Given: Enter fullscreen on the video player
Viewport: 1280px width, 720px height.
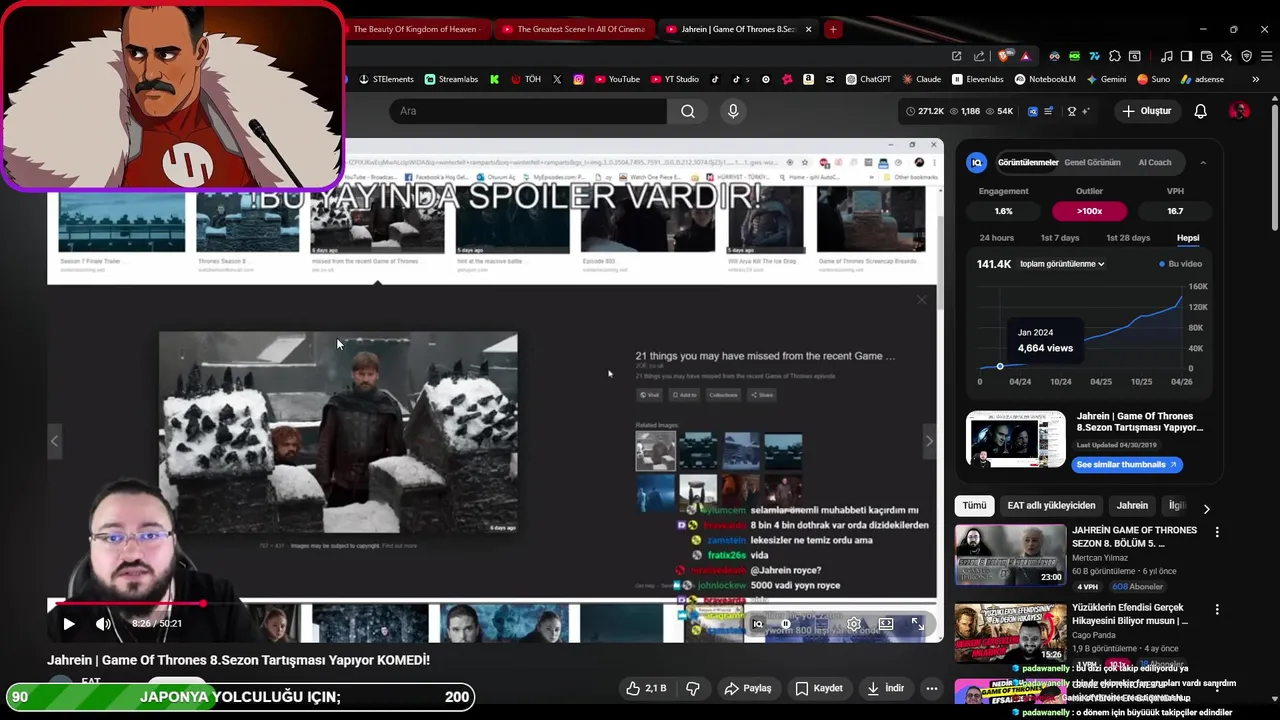Looking at the screenshot, I should [x=917, y=624].
